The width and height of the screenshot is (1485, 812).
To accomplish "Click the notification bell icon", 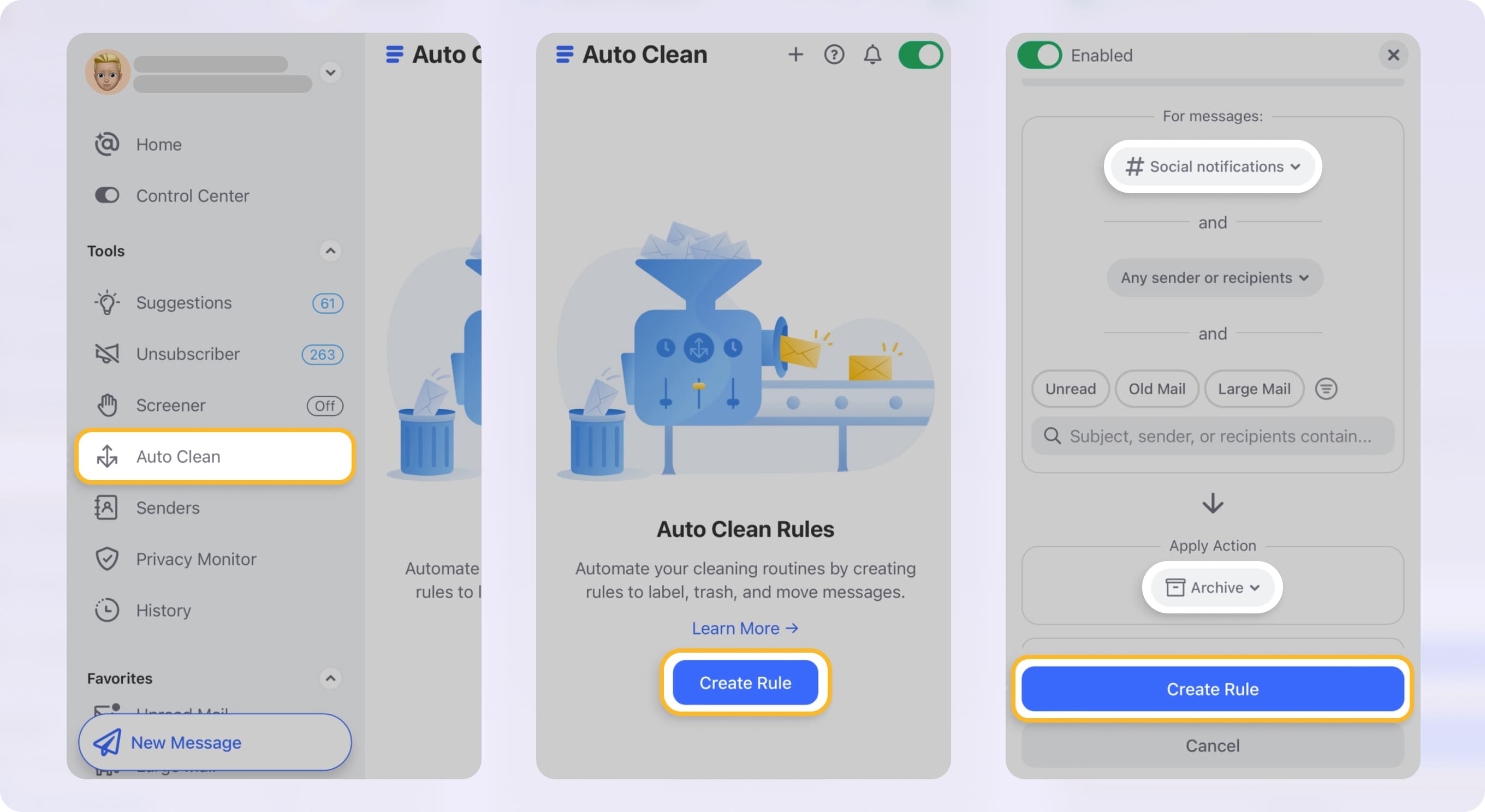I will point(872,55).
